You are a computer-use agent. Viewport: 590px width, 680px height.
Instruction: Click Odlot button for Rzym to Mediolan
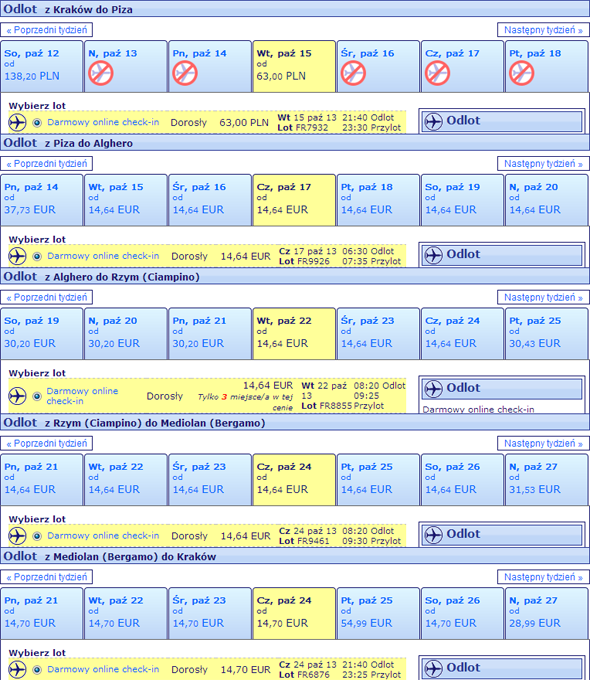[x=502, y=534]
